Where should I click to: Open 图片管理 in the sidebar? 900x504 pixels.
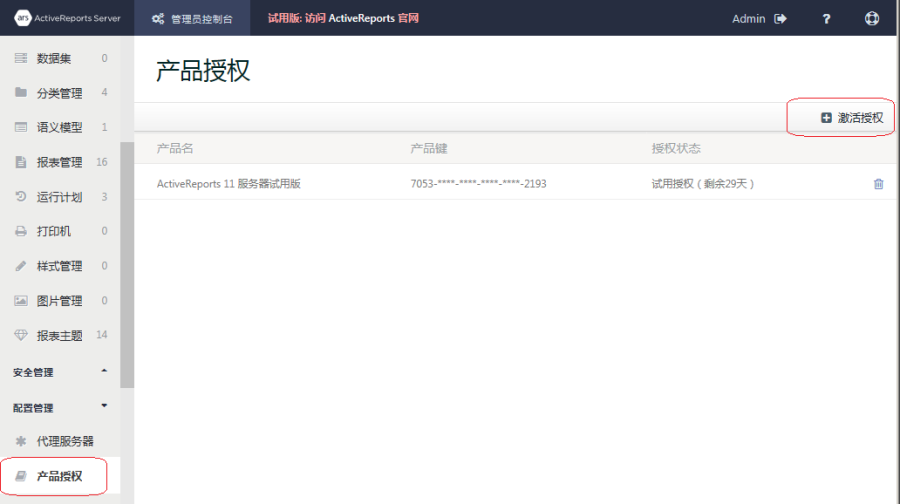[x=60, y=301]
